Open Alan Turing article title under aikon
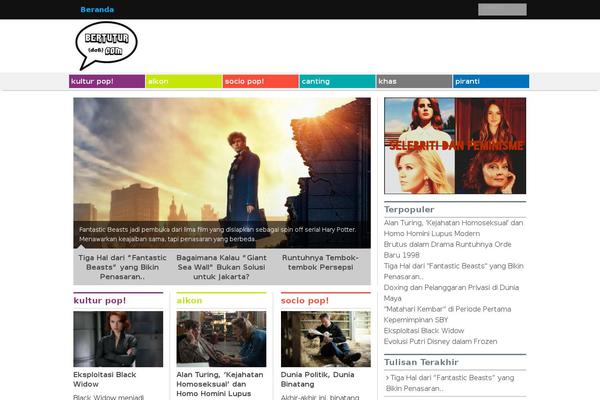600x400 pixels. [220, 384]
